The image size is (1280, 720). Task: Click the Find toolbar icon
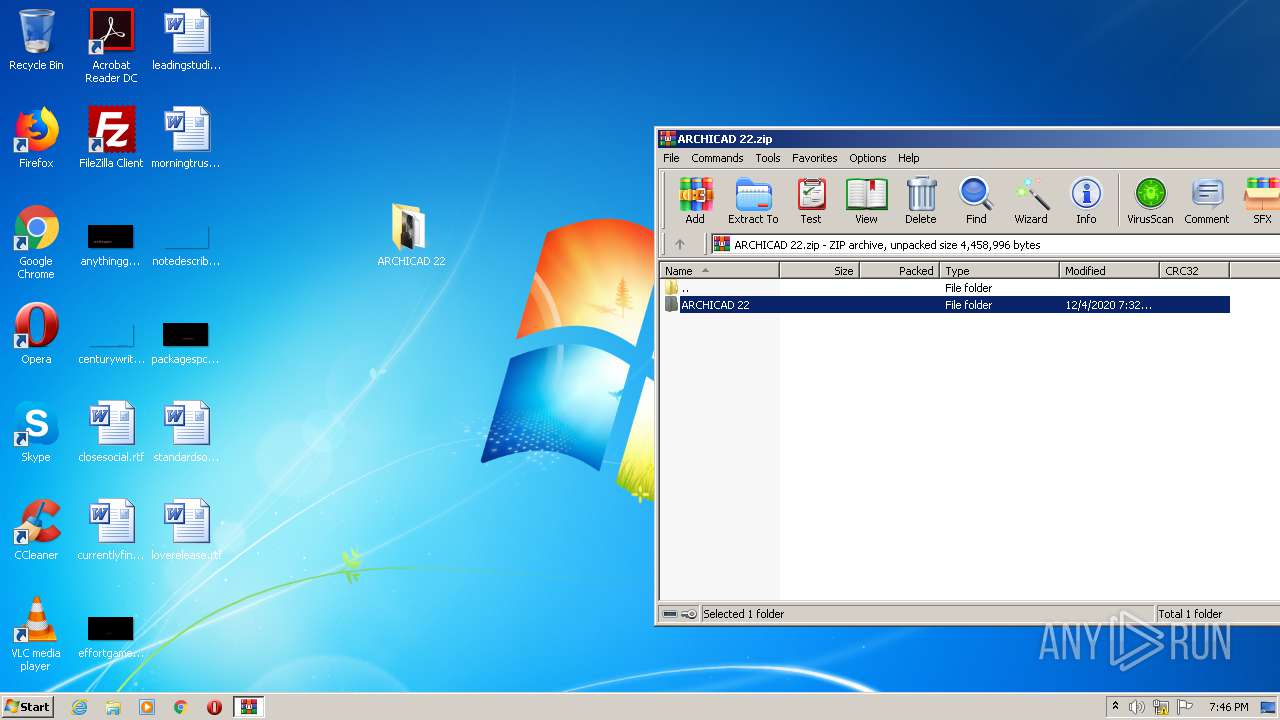[x=976, y=200]
